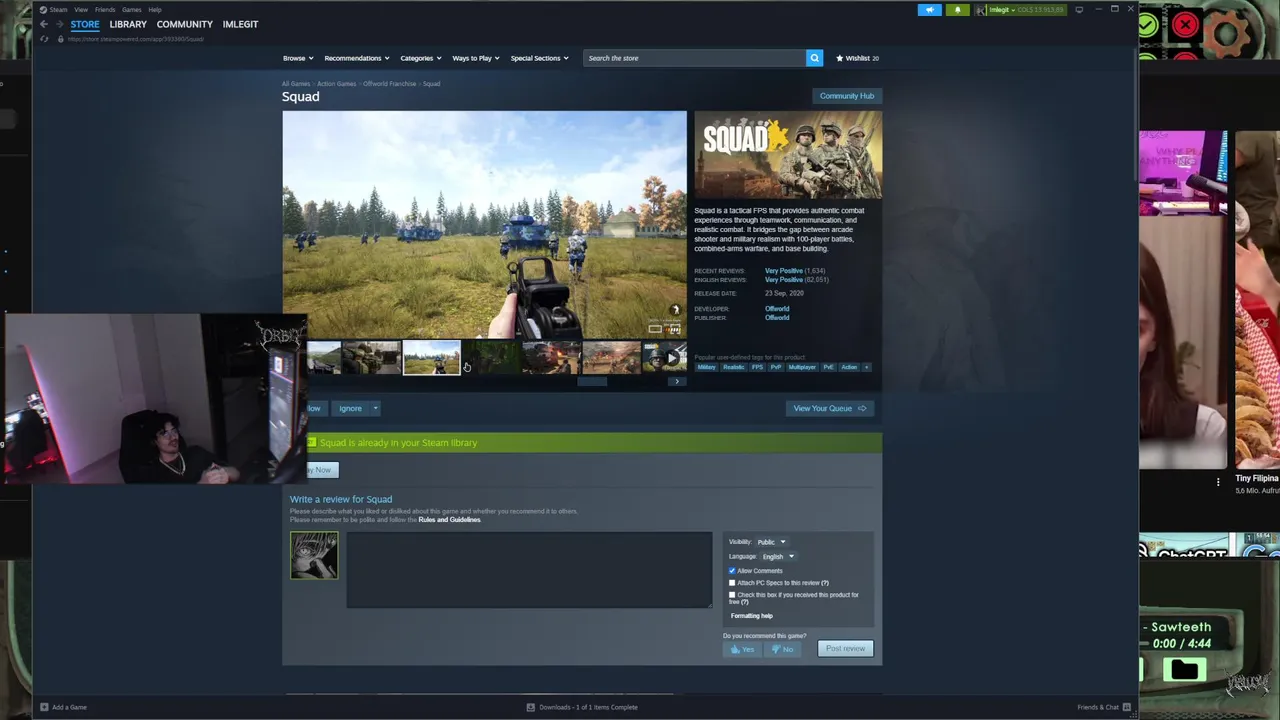Click thumbs down No recommend button
1280x720 pixels.
point(782,649)
